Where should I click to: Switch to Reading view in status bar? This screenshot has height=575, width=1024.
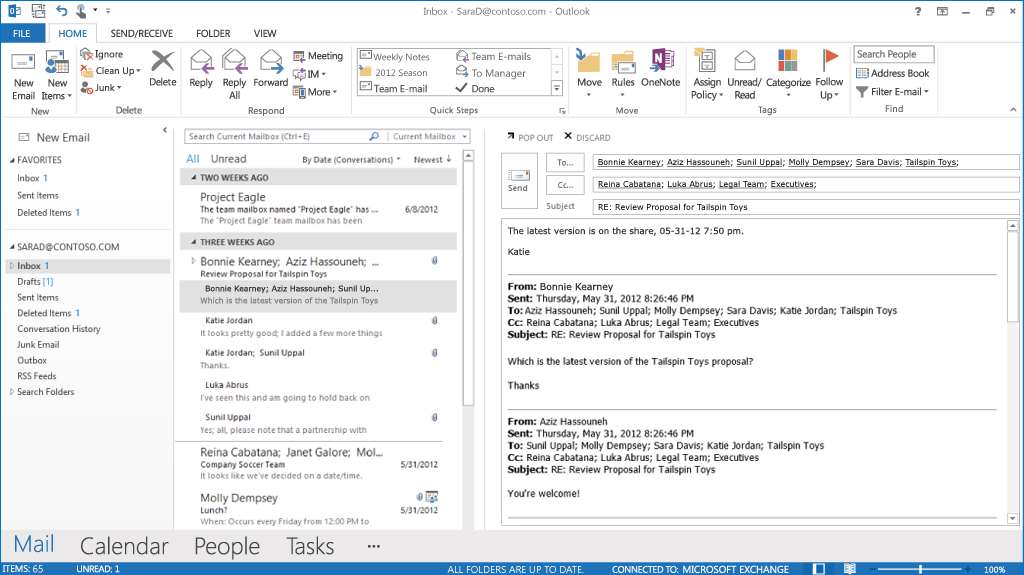(x=850, y=569)
